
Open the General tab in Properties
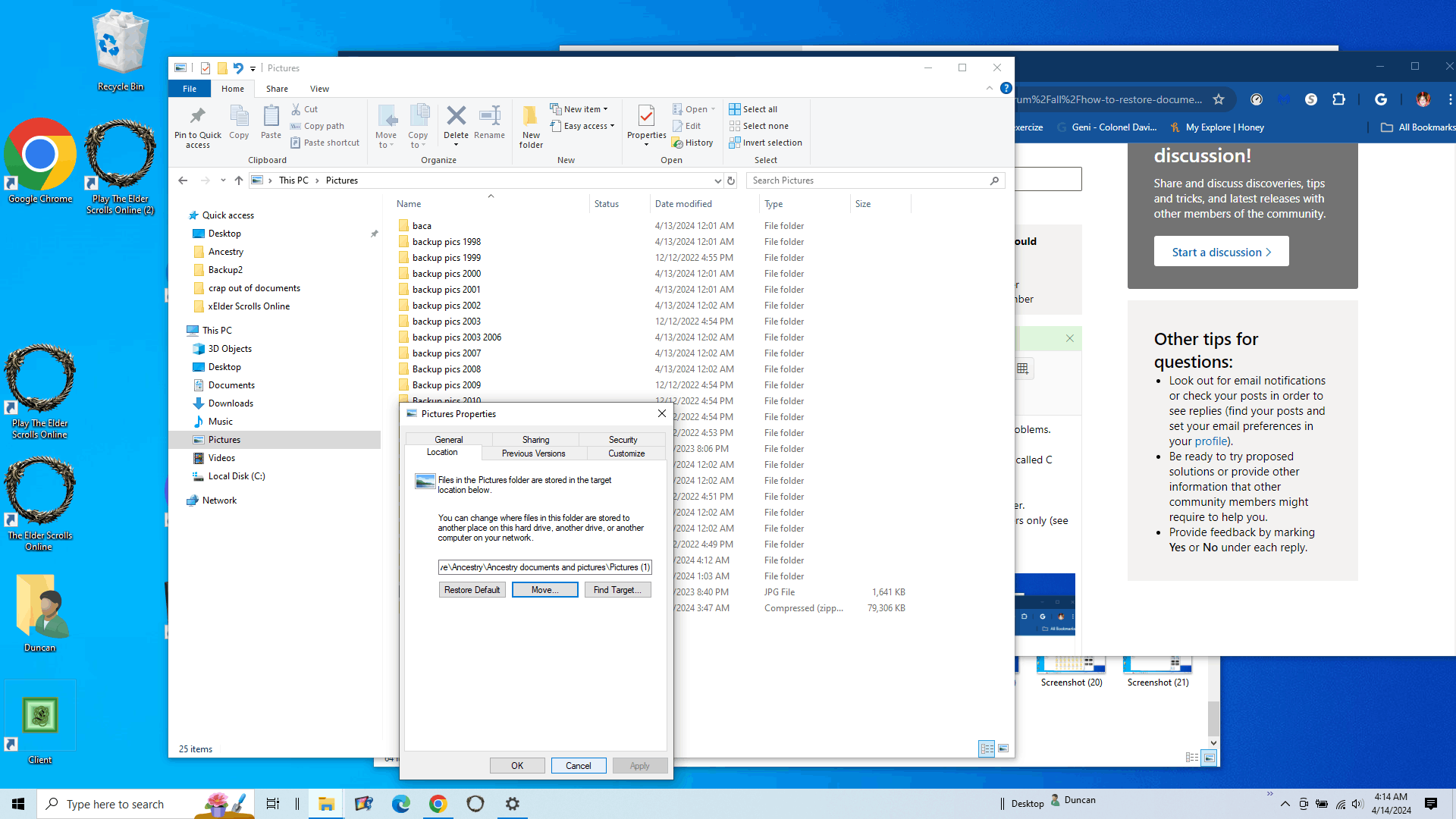[449, 440]
